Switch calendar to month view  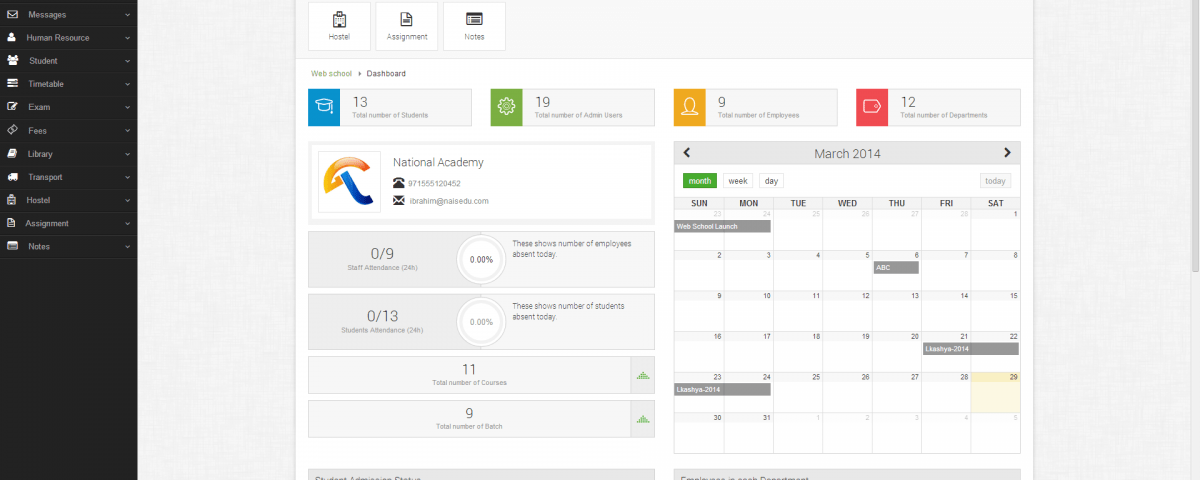tap(700, 181)
